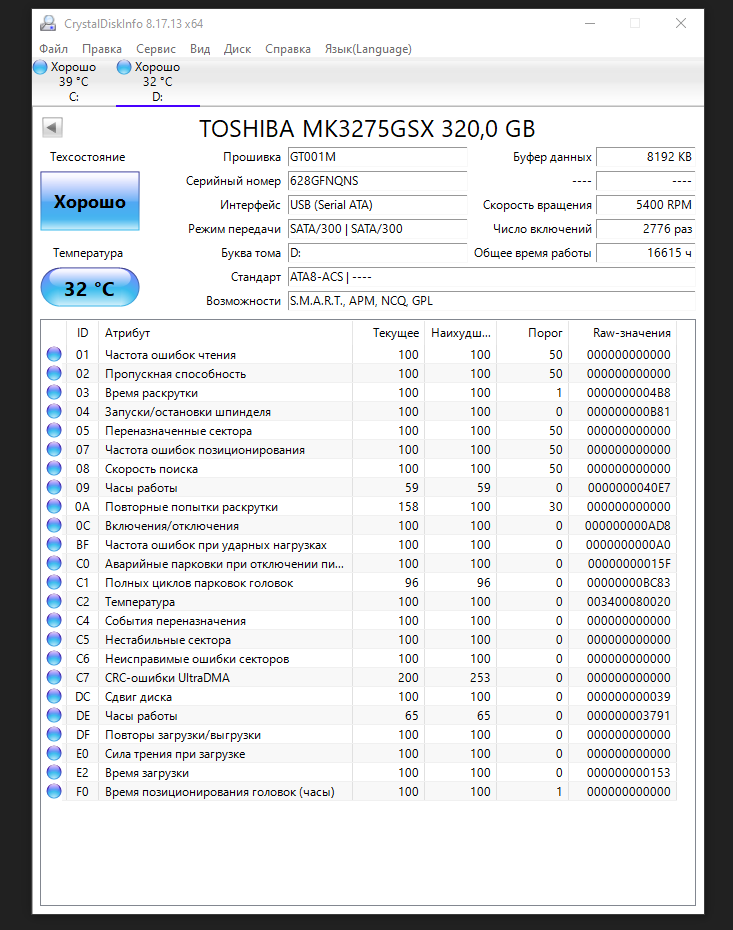This screenshot has width=733, height=930.
Task: Open the Диск menu
Action: pos(237,49)
